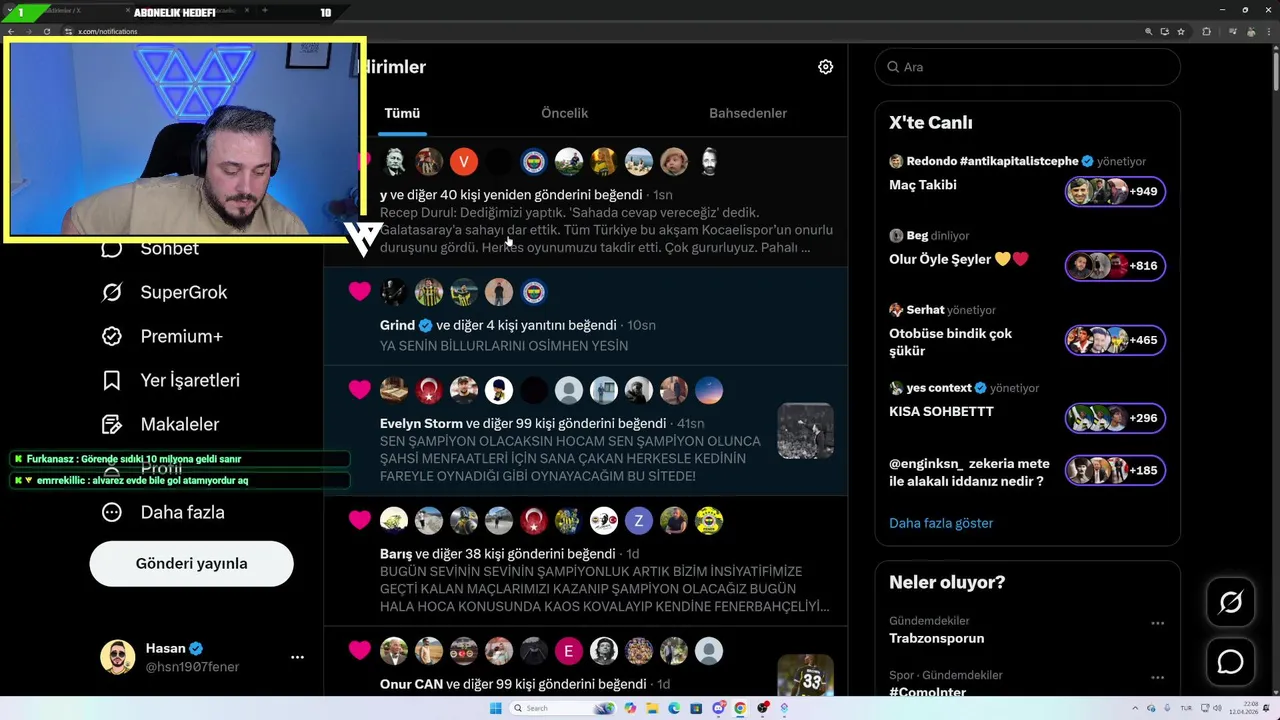1280x720 pixels.
Task: Open thumbnail in Onur CAN notification
Action: click(805, 675)
